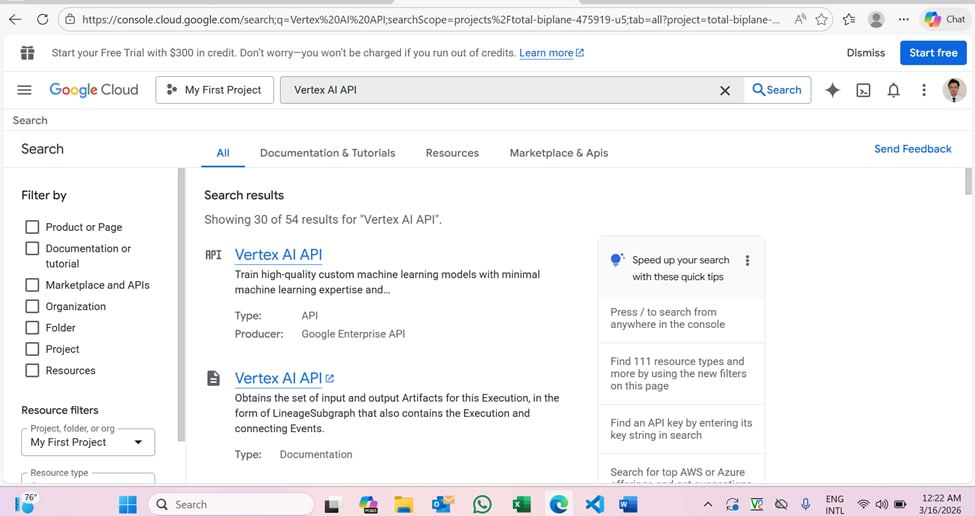Open the Resource type dropdown
The image size is (975, 516).
point(88,478)
